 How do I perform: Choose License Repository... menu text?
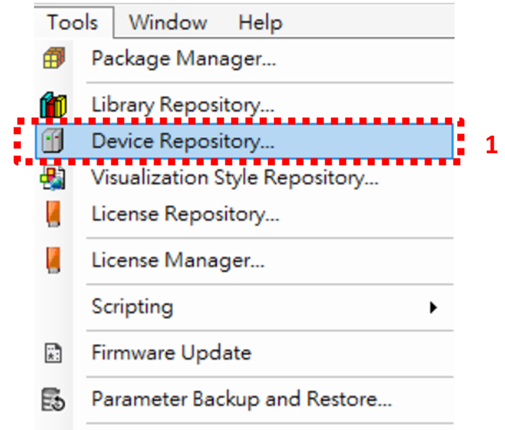tap(185, 214)
